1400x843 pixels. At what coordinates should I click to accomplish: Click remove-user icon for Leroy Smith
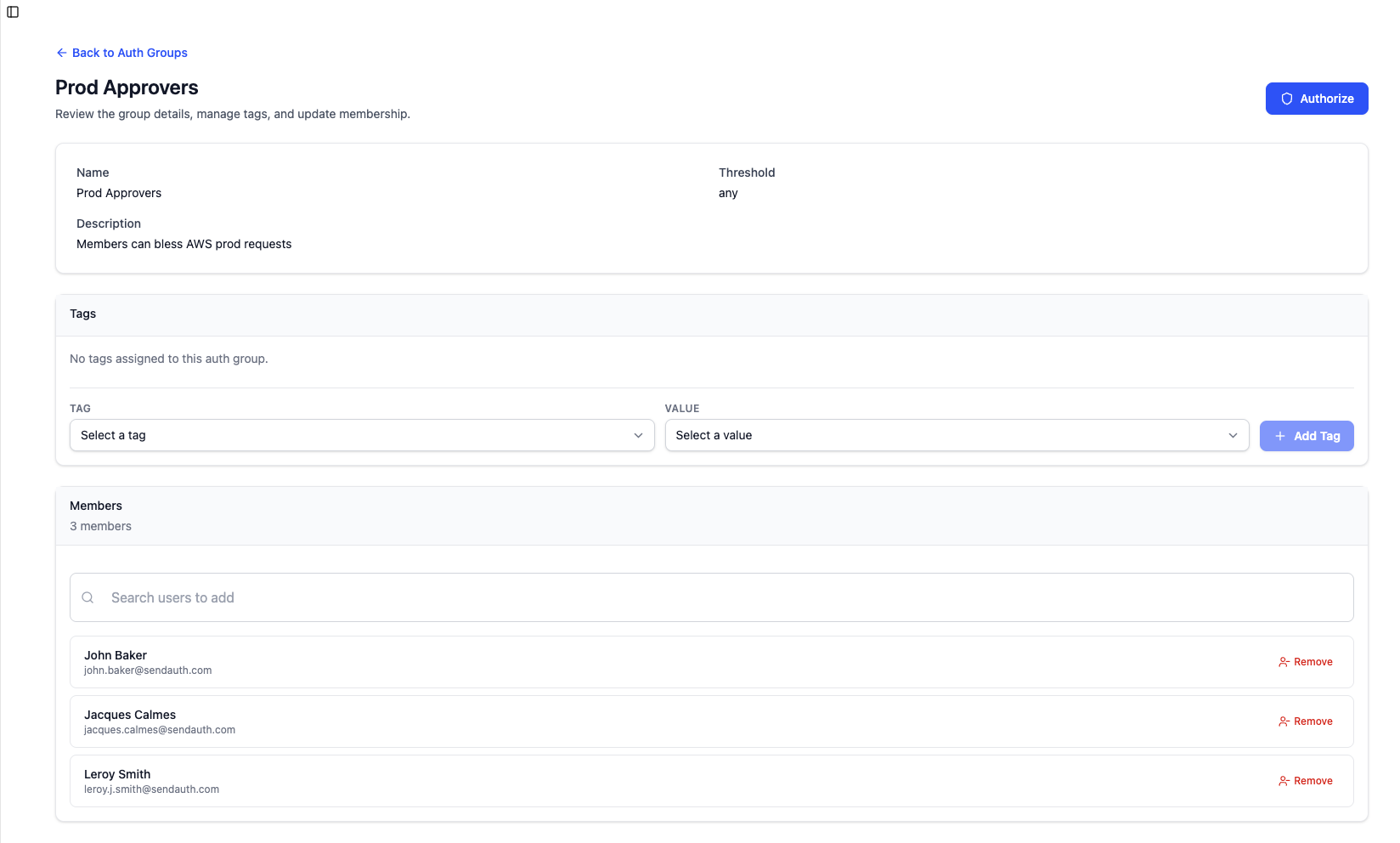1284,781
